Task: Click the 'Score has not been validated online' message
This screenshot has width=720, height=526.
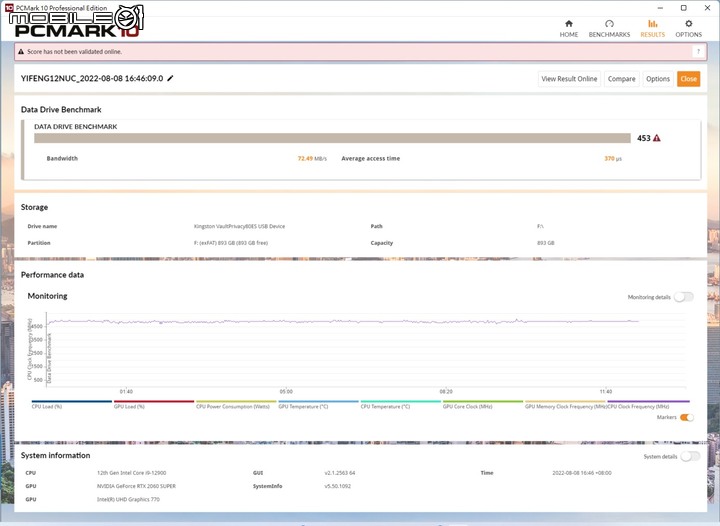Action: 74,51
